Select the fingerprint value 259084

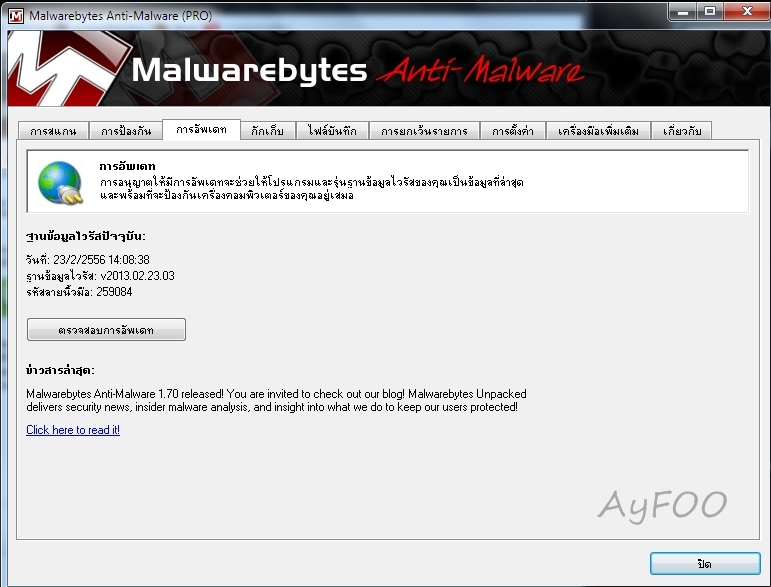114,292
